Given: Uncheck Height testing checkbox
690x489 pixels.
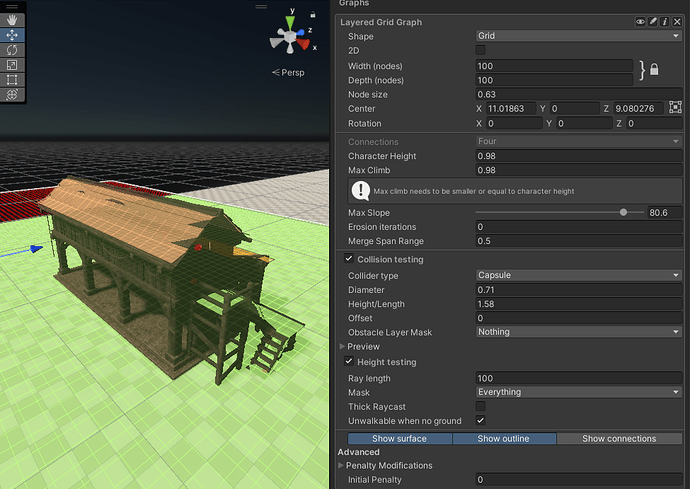Looking at the screenshot, I should [349, 361].
